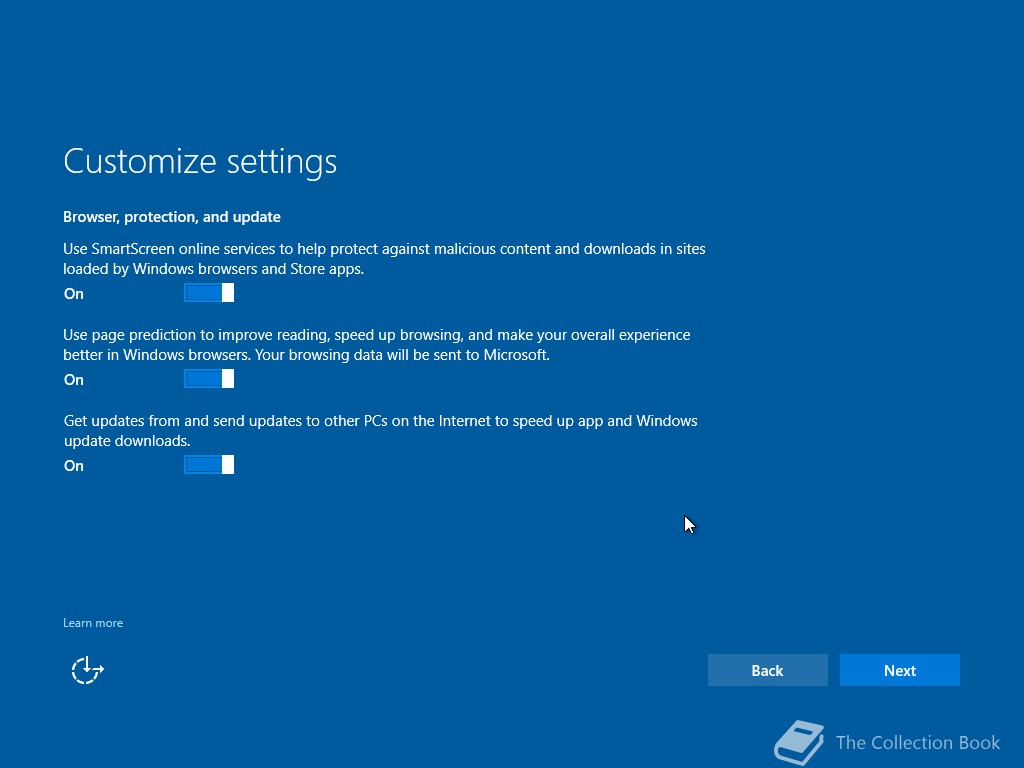Select the On label under update downloads
1024x768 pixels.
click(x=74, y=466)
